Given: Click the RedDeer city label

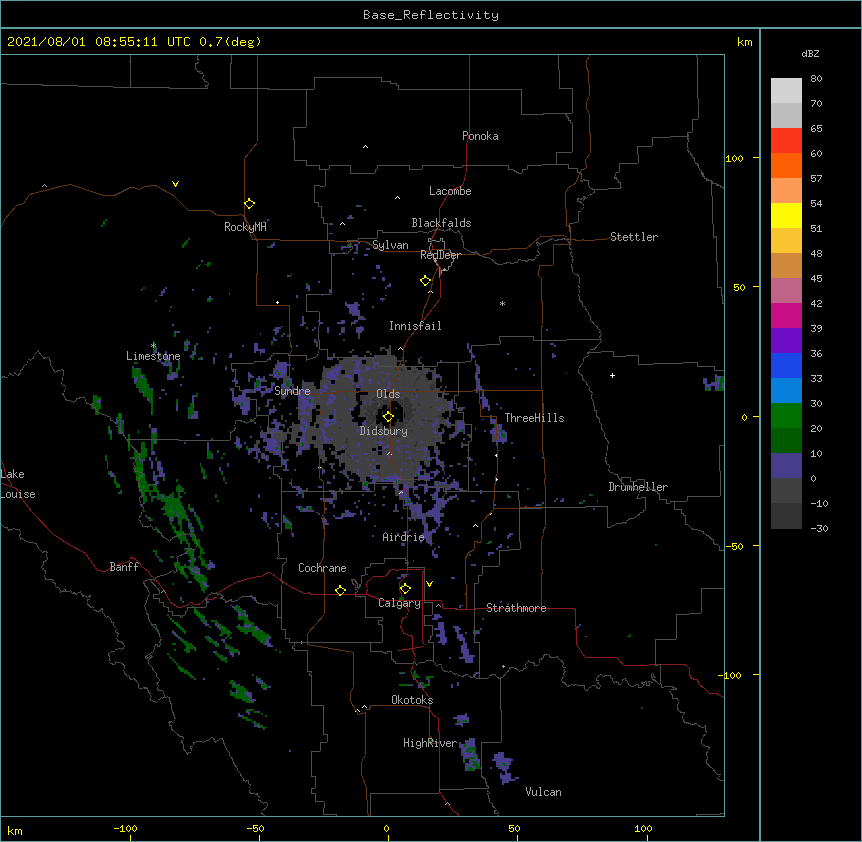Looking at the screenshot, I should coord(440,255).
